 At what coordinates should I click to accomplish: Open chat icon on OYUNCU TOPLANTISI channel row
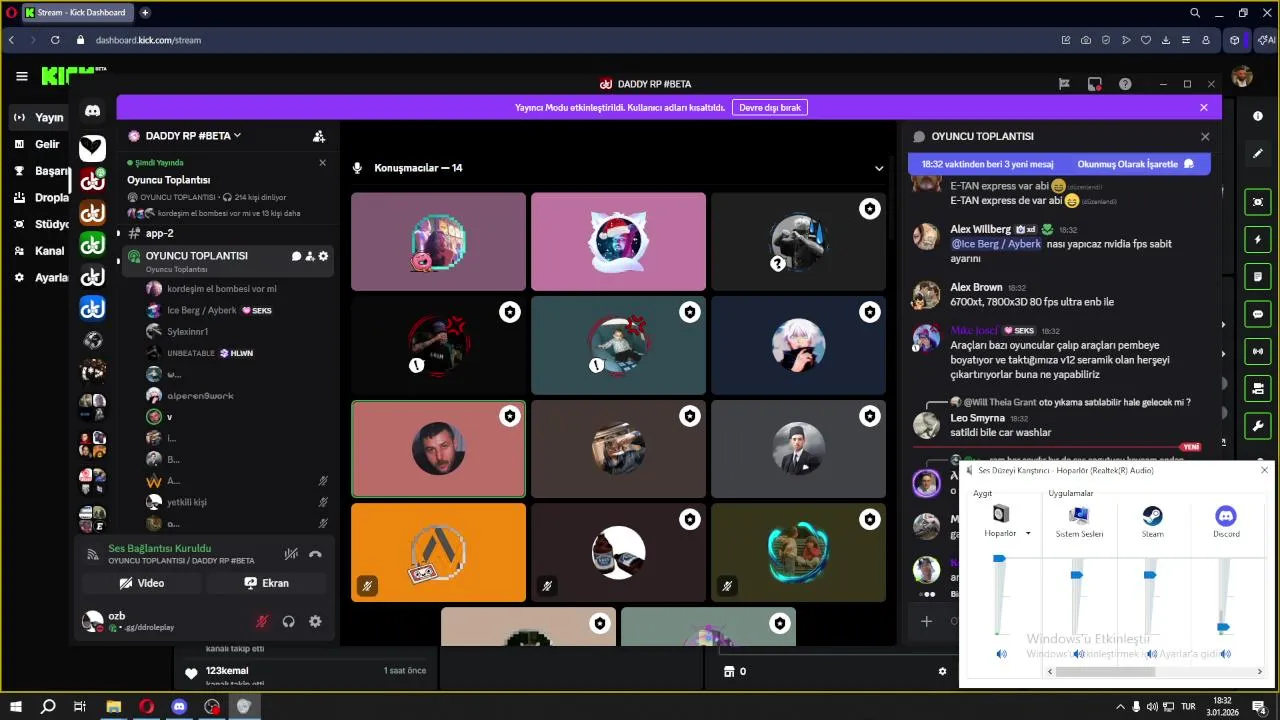pos(296,256)
